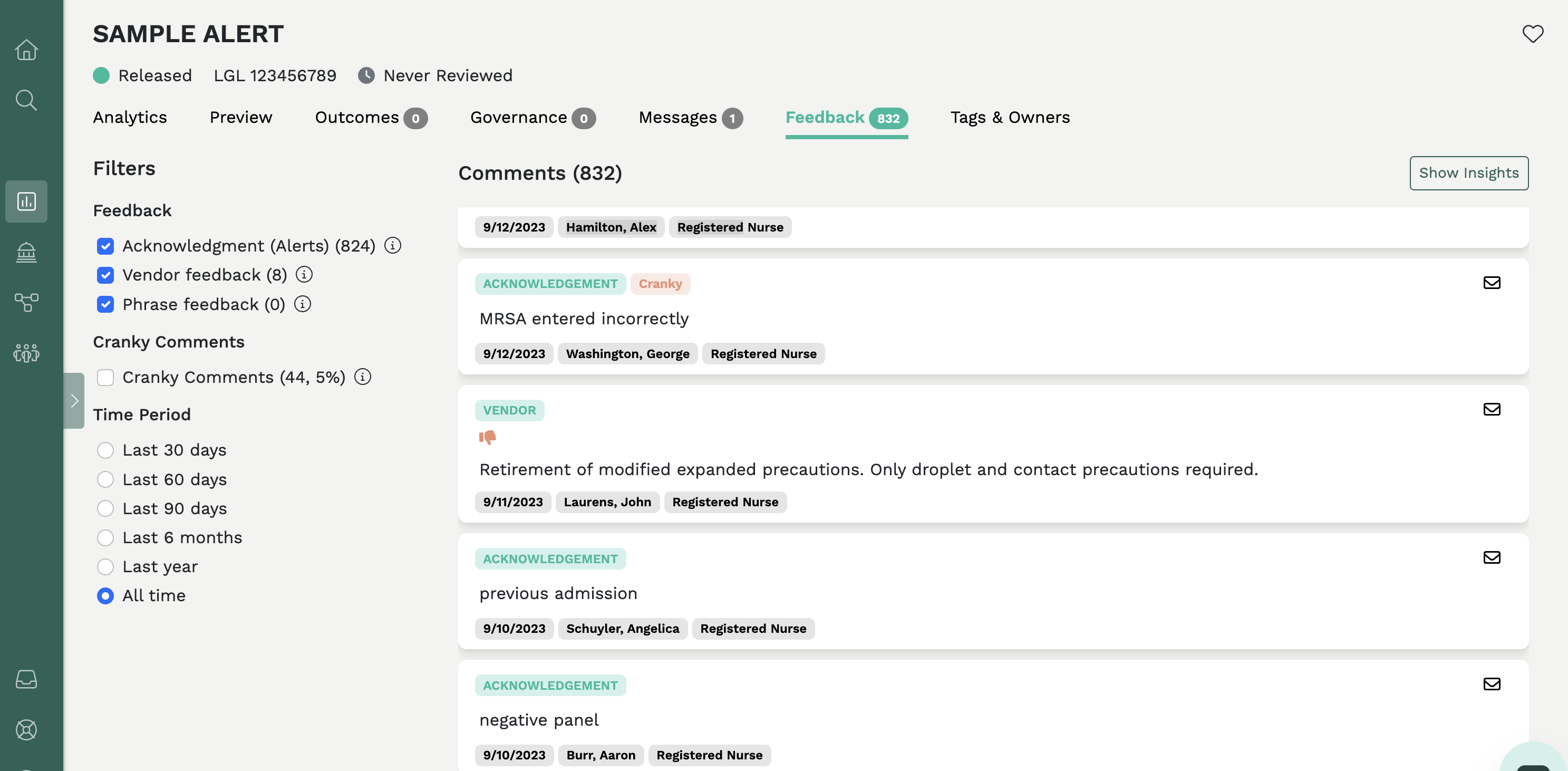Select the Last 30 days radio option
The height and width of the screenshot is (771, 1568).
click(105, 450)
